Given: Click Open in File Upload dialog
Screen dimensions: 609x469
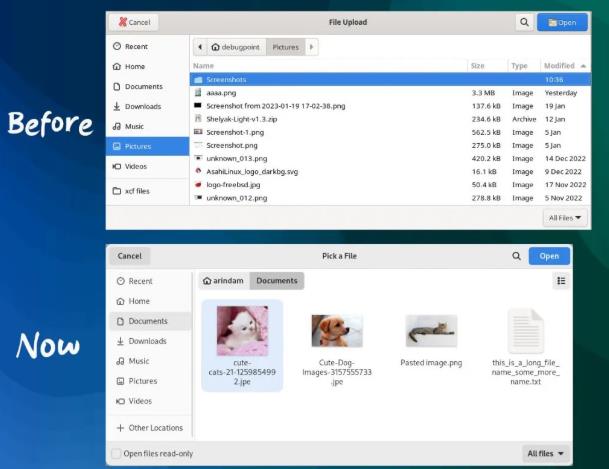Looking at the screenshot, I should point(562,23).
